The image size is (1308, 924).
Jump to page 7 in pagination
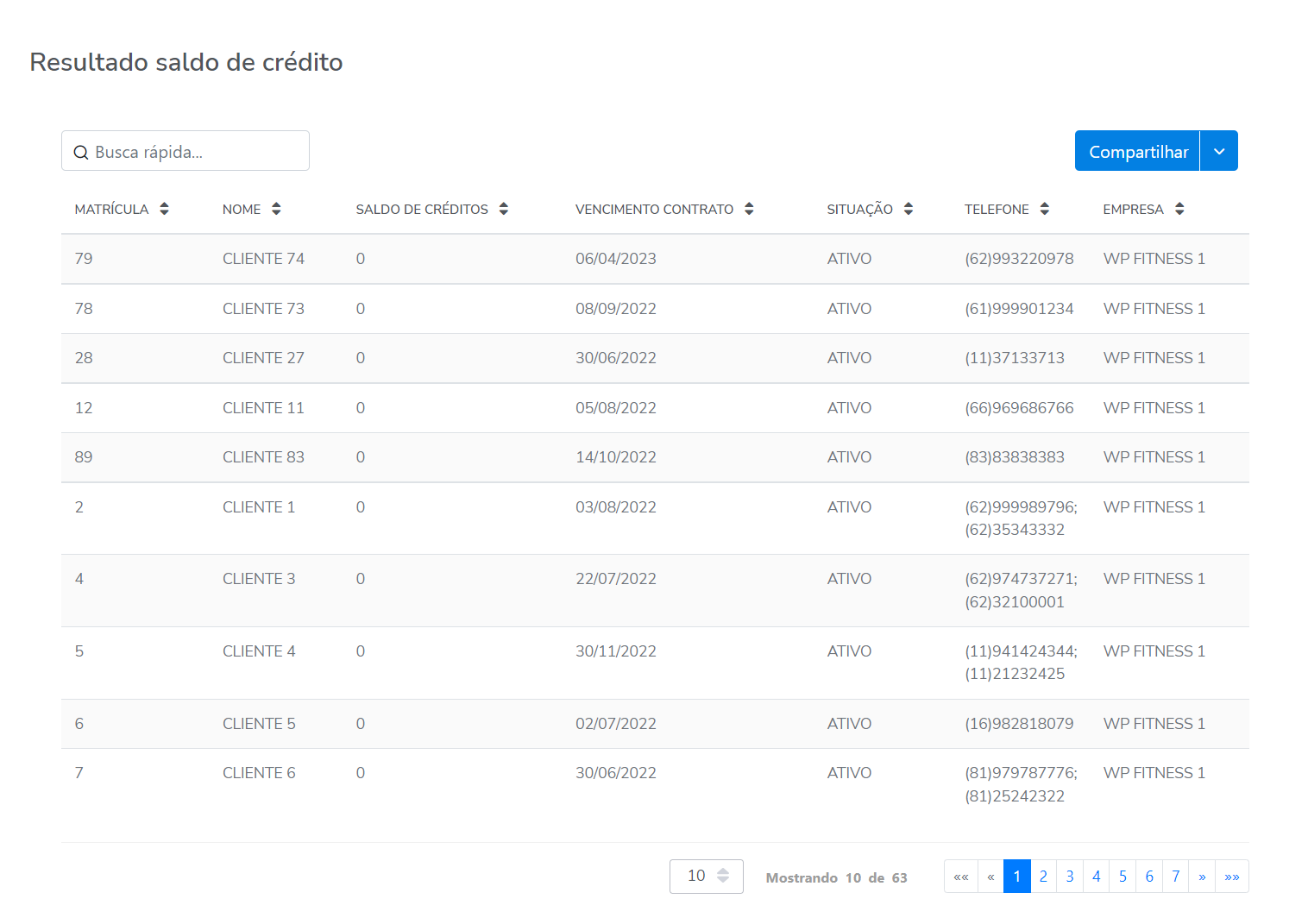[x=1175, y=877]
